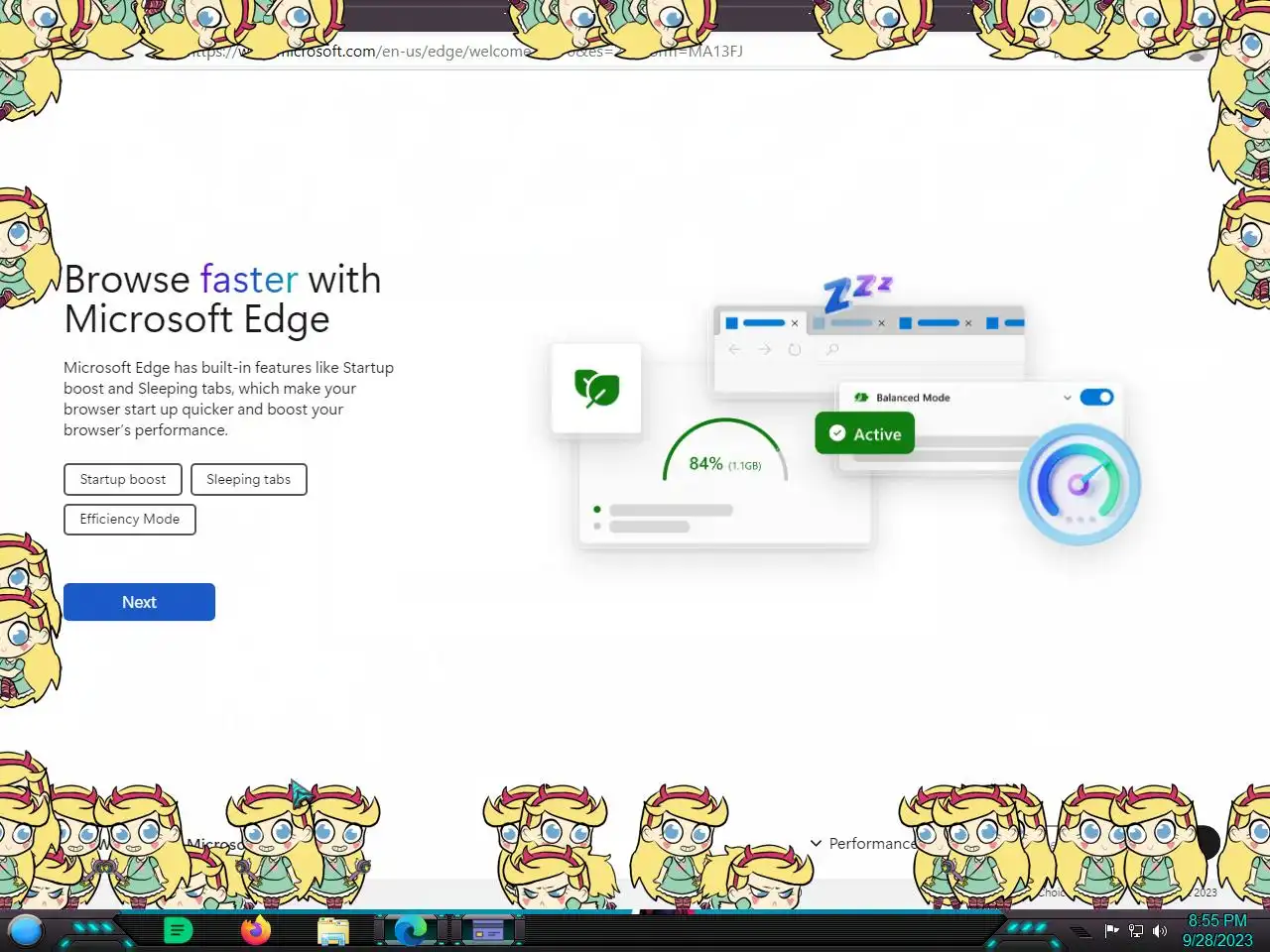Screen dimensions: 1270x952
Task: Open File Explorer from the taskbar
Action: pyautogui.click(x=333, y=931)
